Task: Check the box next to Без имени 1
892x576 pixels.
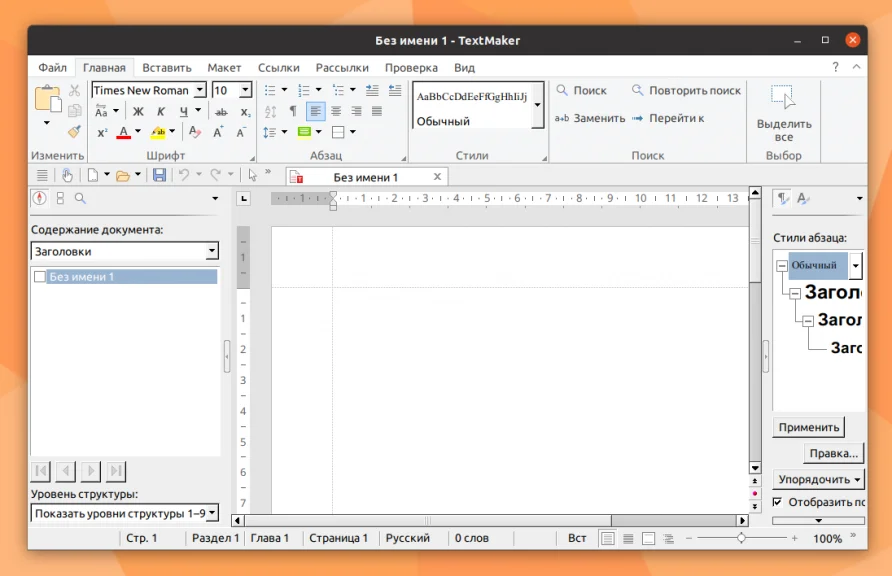Action: 40,277
